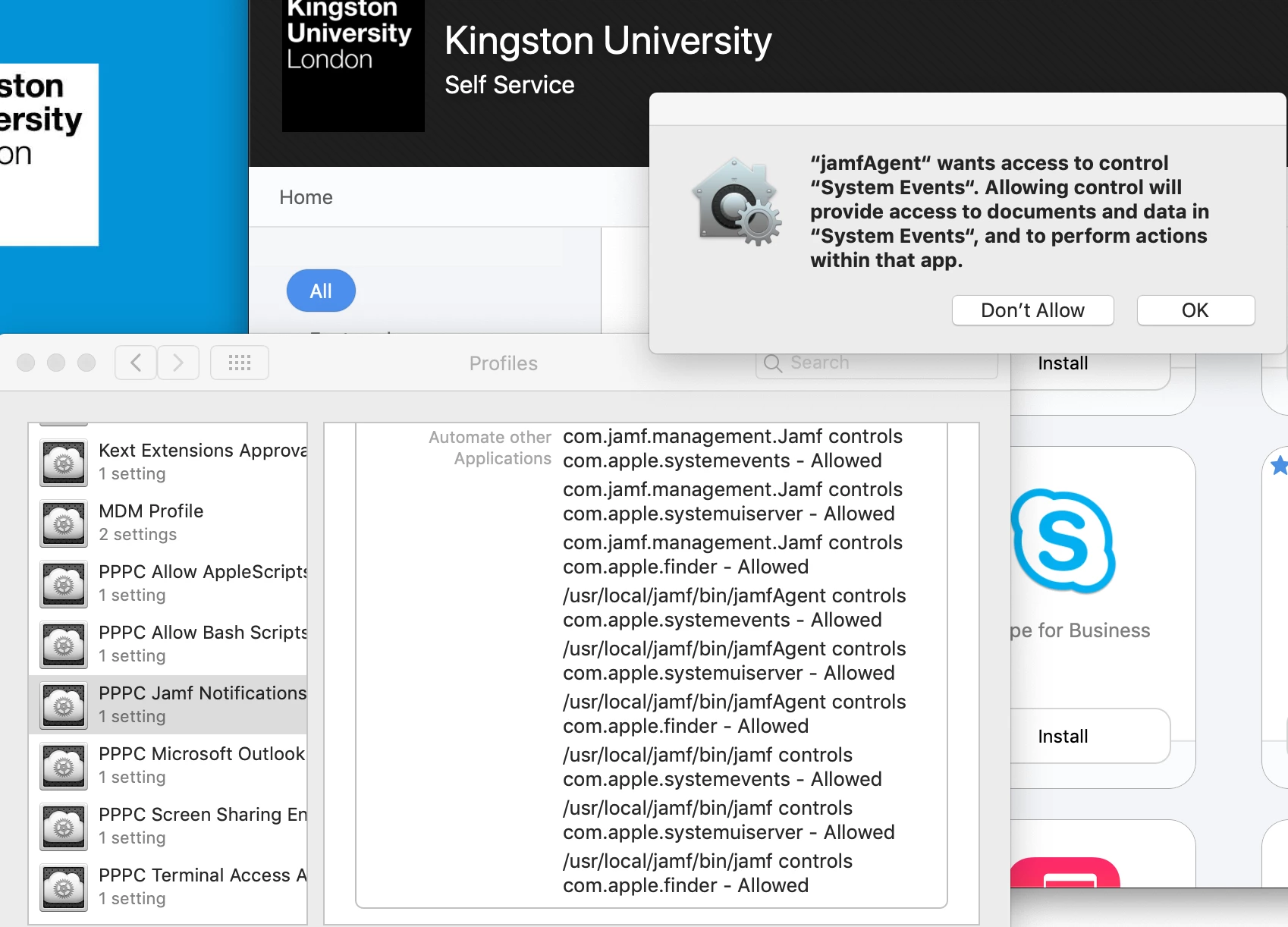Click Don't Allow in the jamfAgent dialog
The image size is (1288, 927).
click(x=1032, y=310)
